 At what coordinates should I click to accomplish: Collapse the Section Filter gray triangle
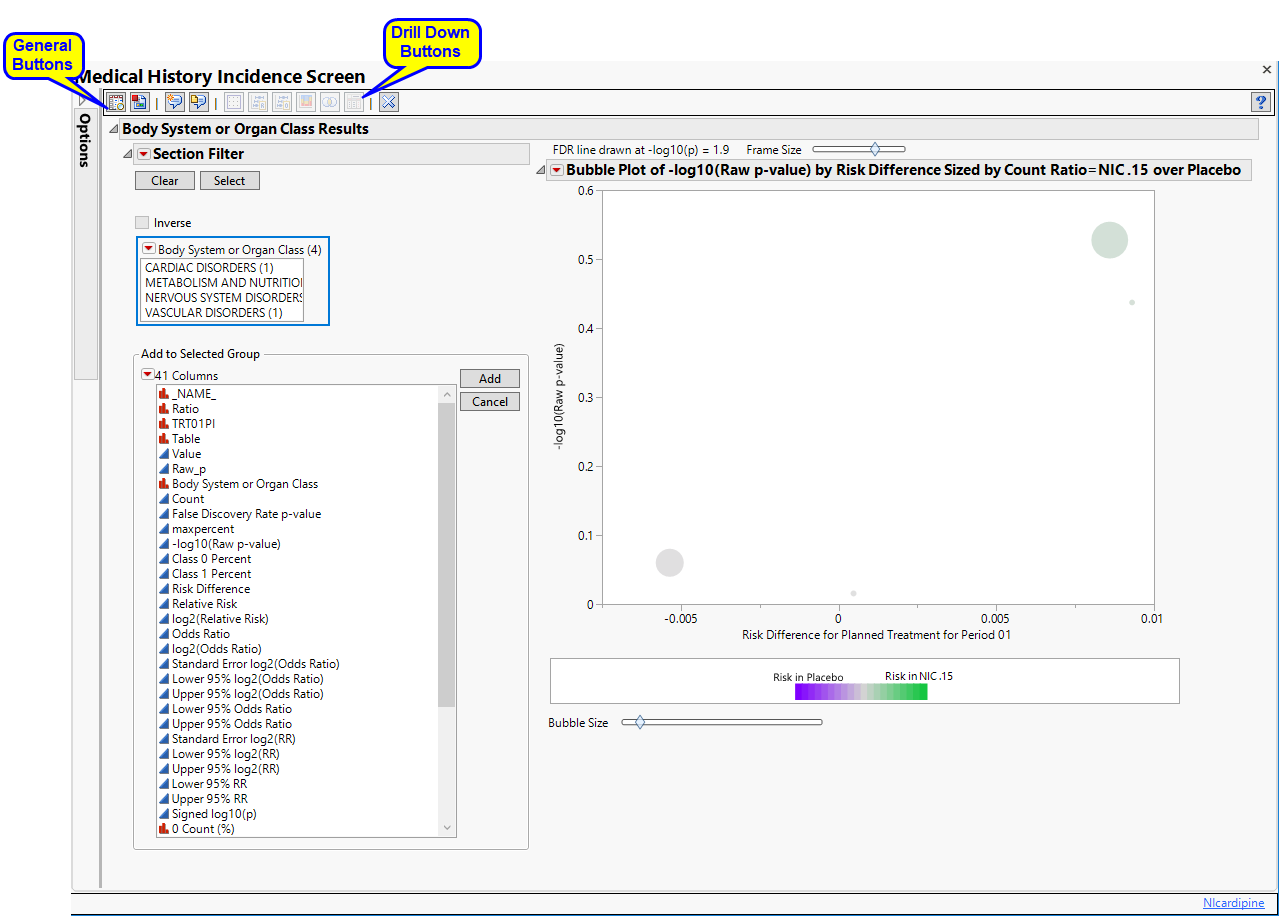pyautogui.click(x=127, y=154)
